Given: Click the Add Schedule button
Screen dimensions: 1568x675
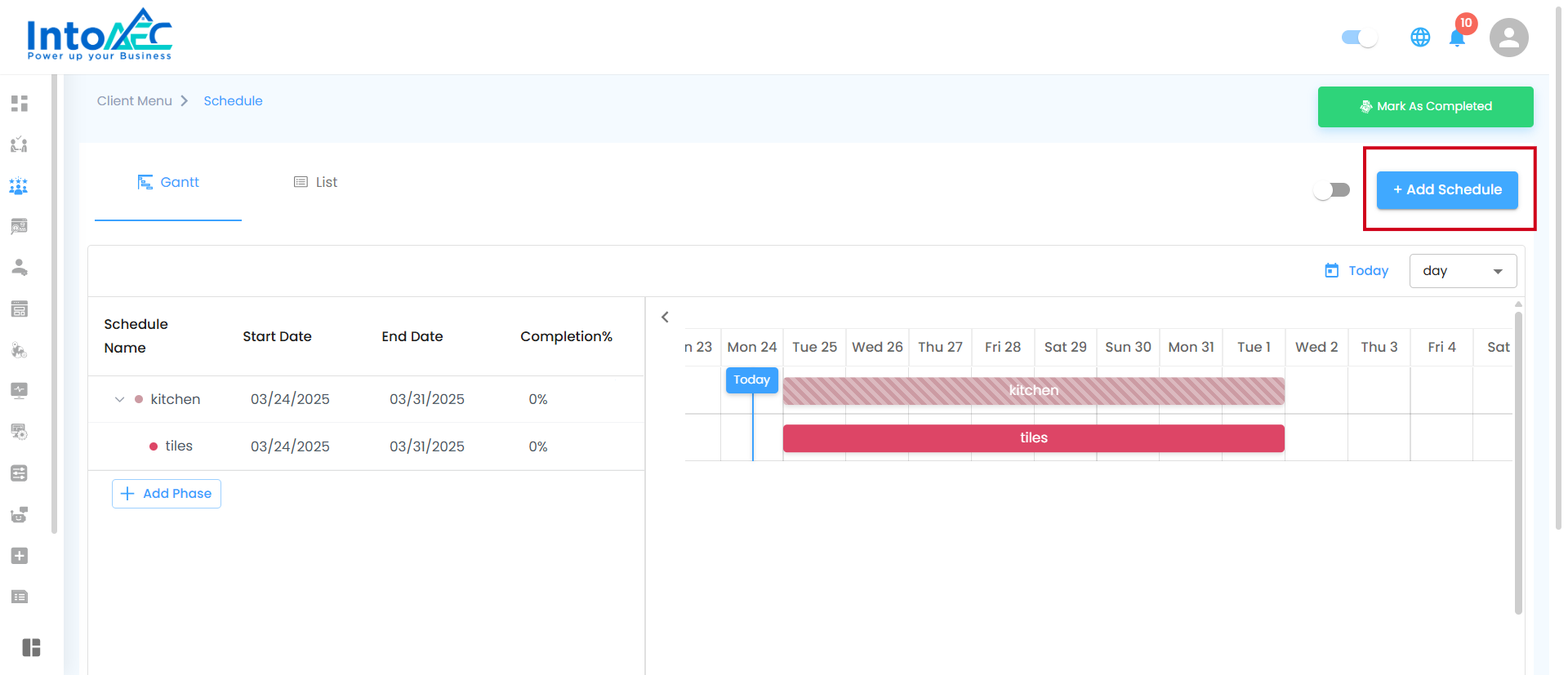Looking at the screenshot, I should 1447,190.
